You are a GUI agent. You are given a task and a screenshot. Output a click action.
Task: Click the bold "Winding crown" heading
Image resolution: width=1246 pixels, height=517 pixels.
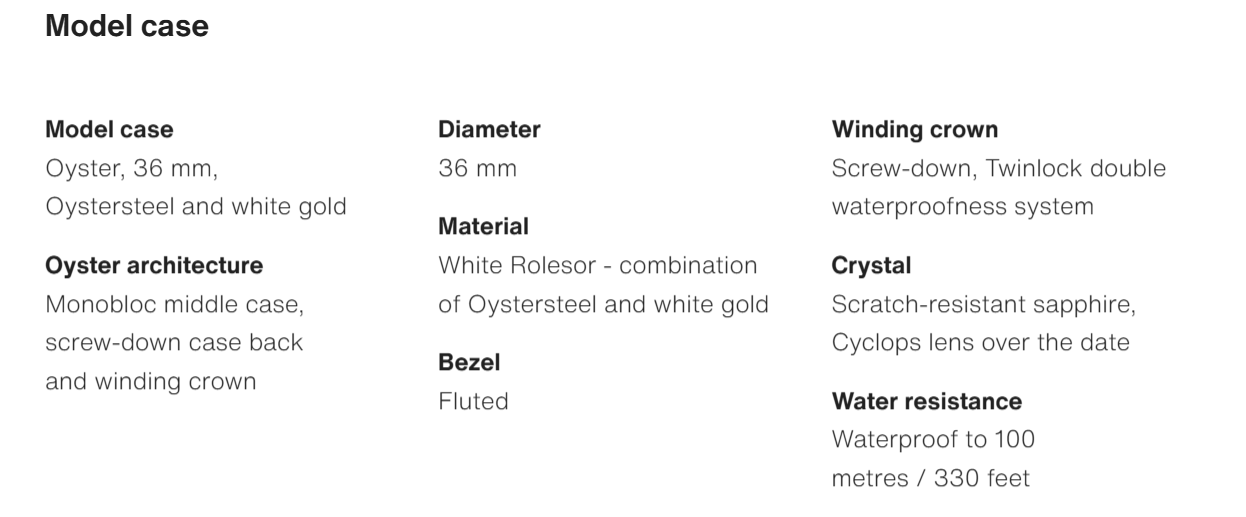click(914, 130)
